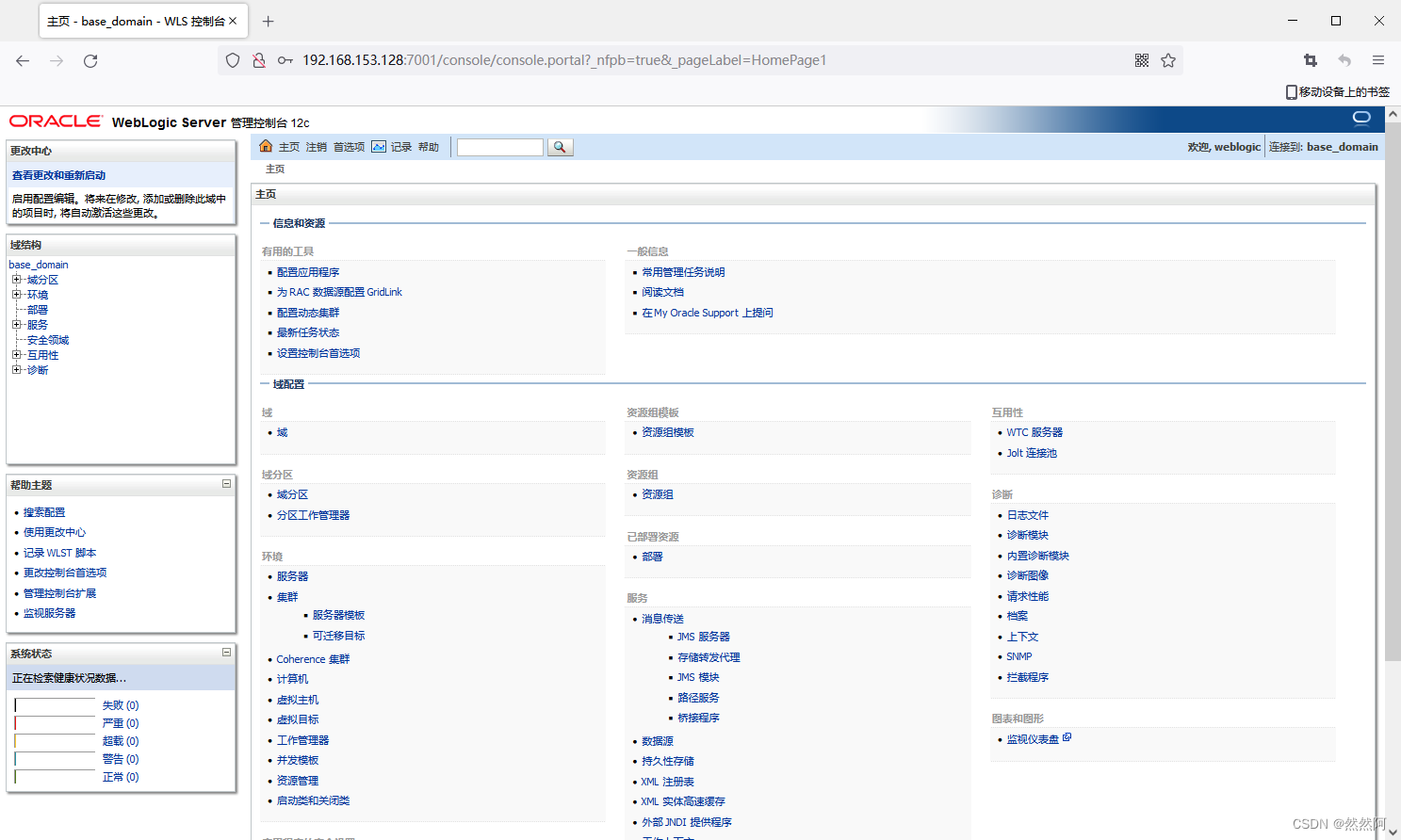Screen dimensions: 1401x840
Task: Collapse the 系统状态 panel
Action: click(226, 652)
